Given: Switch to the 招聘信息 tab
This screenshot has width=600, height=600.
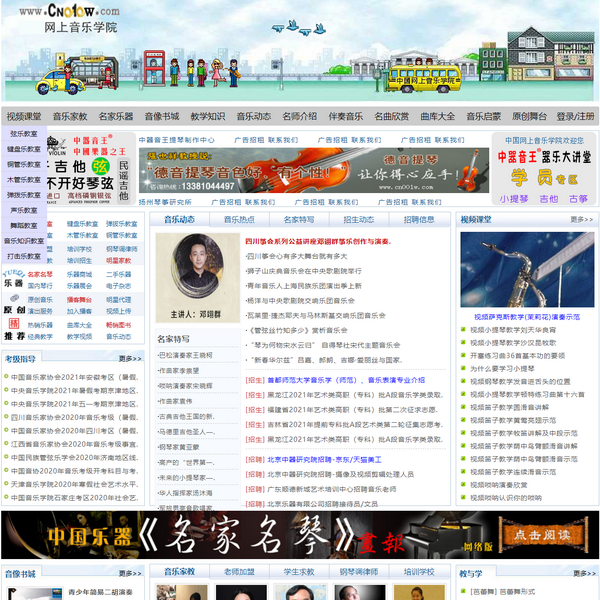Looking at the screenshot, I should point(419,219).
